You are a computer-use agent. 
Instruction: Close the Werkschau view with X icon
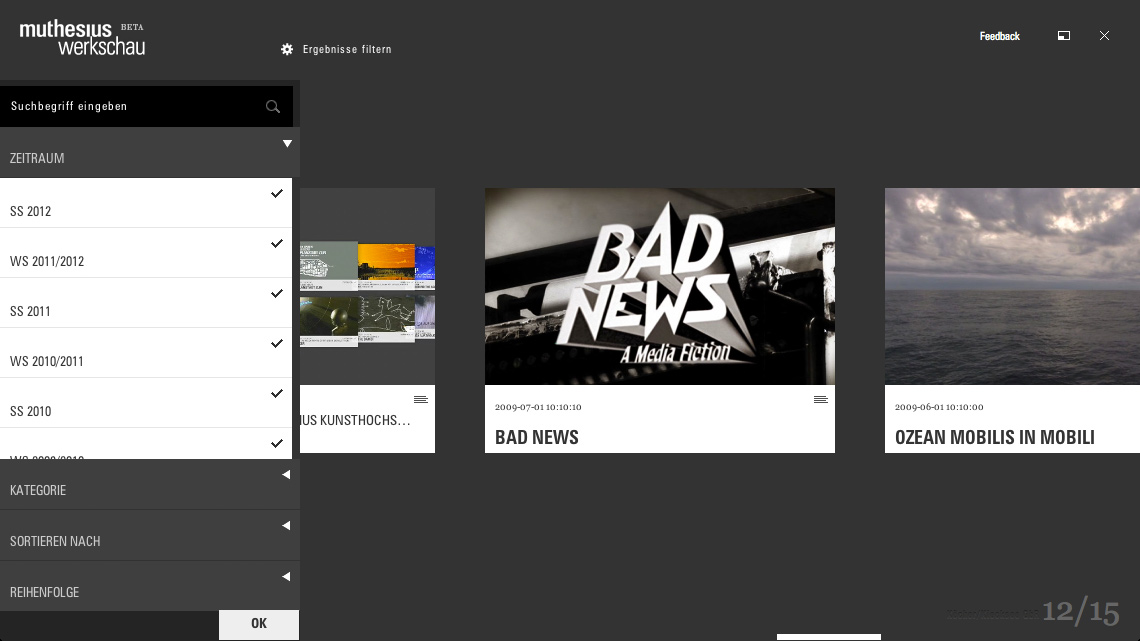(x=1104, y=36)
